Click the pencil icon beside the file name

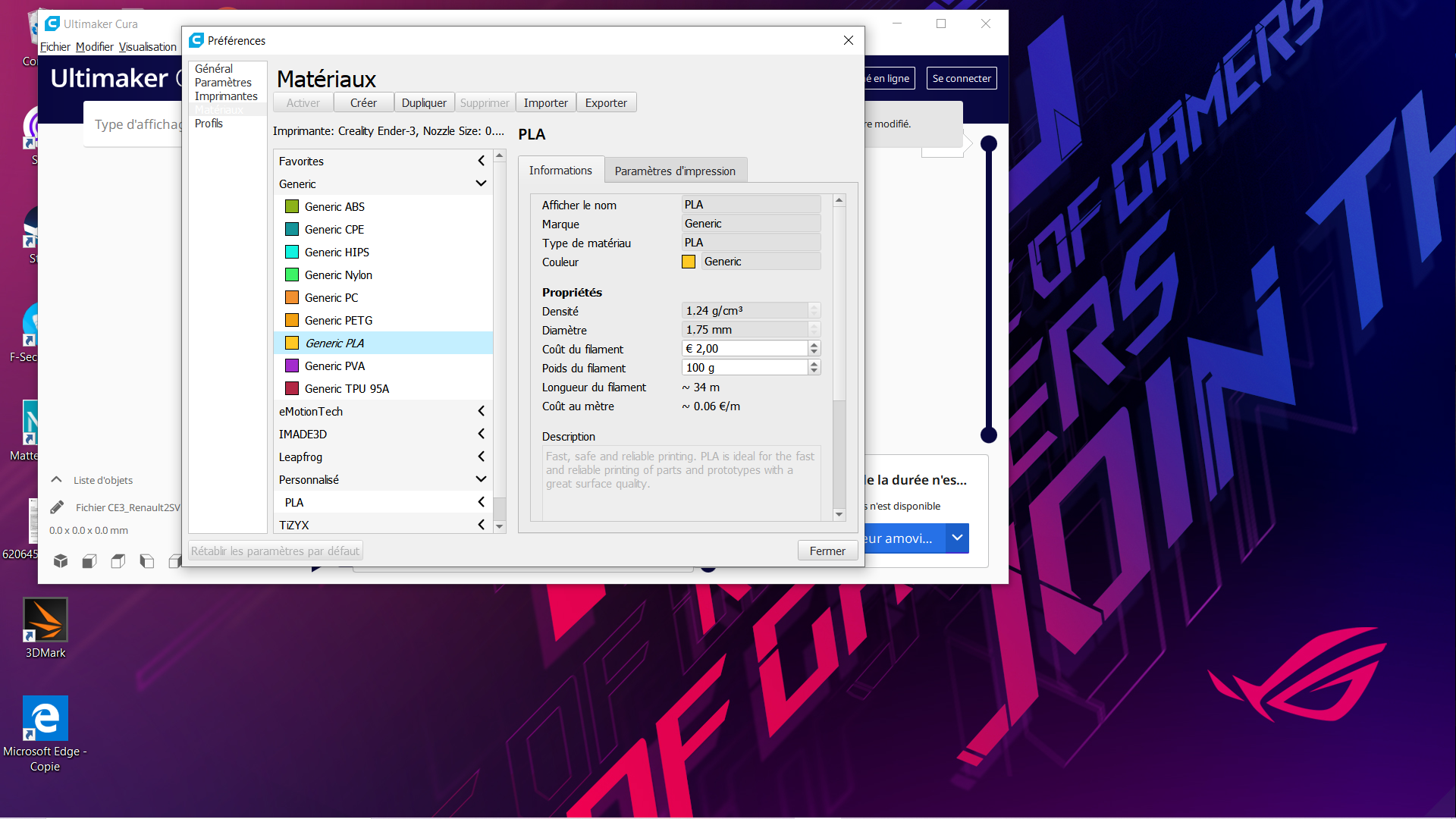[57, 507]
